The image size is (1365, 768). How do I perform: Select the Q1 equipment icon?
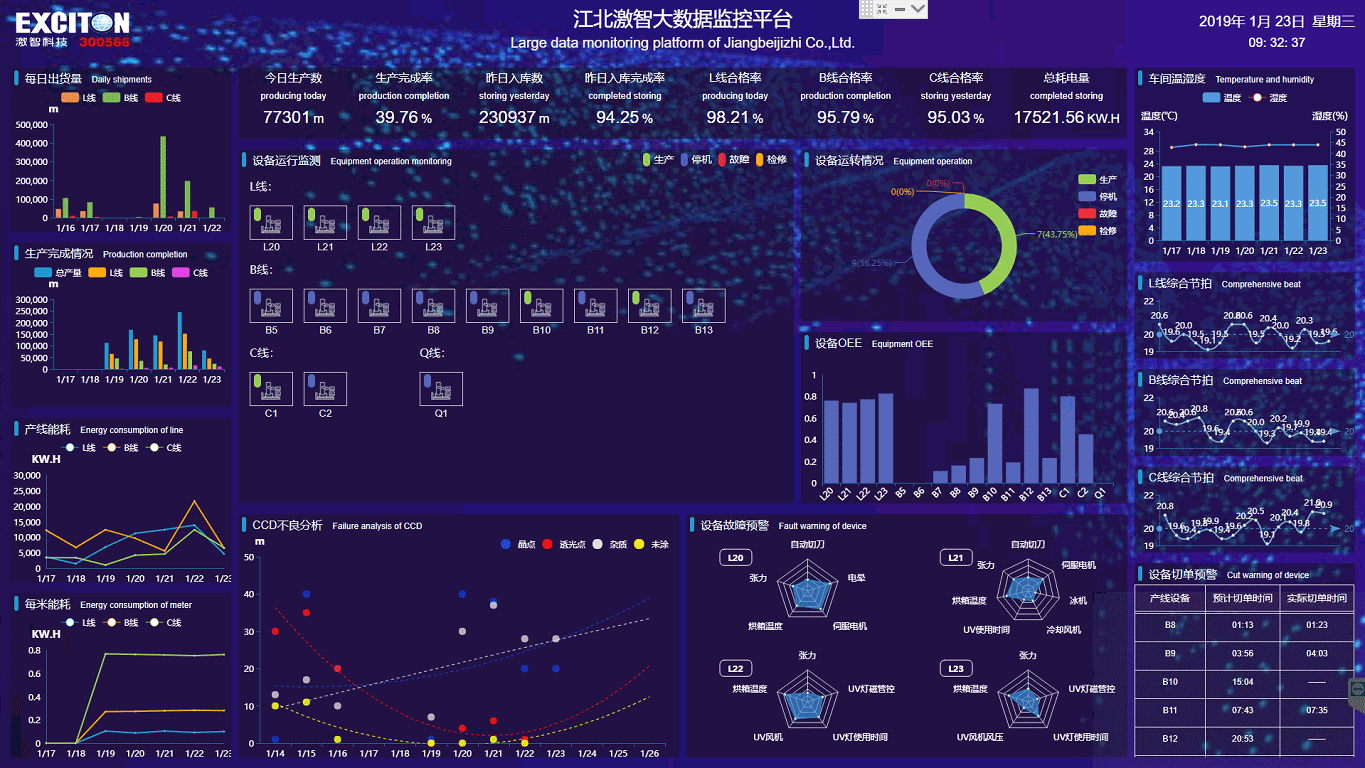441,389
